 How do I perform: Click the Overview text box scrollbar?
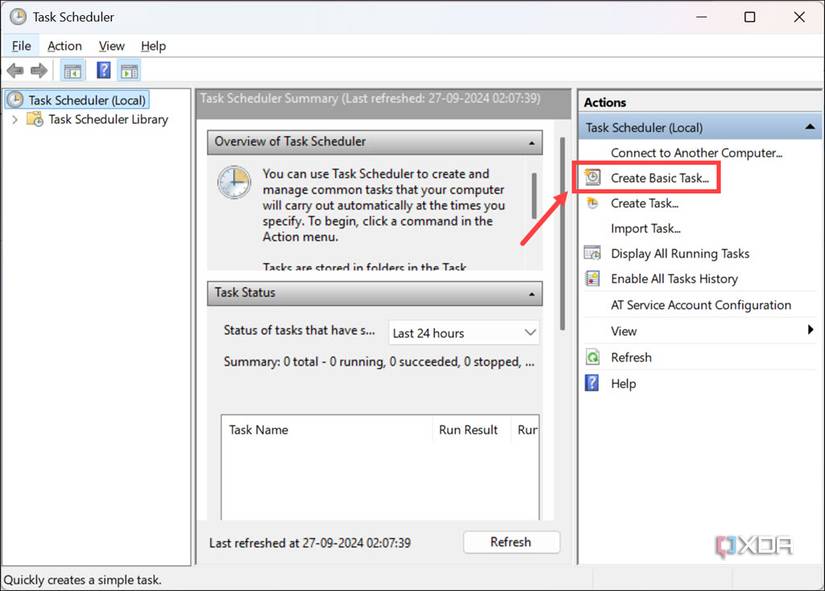coord(534,196)
